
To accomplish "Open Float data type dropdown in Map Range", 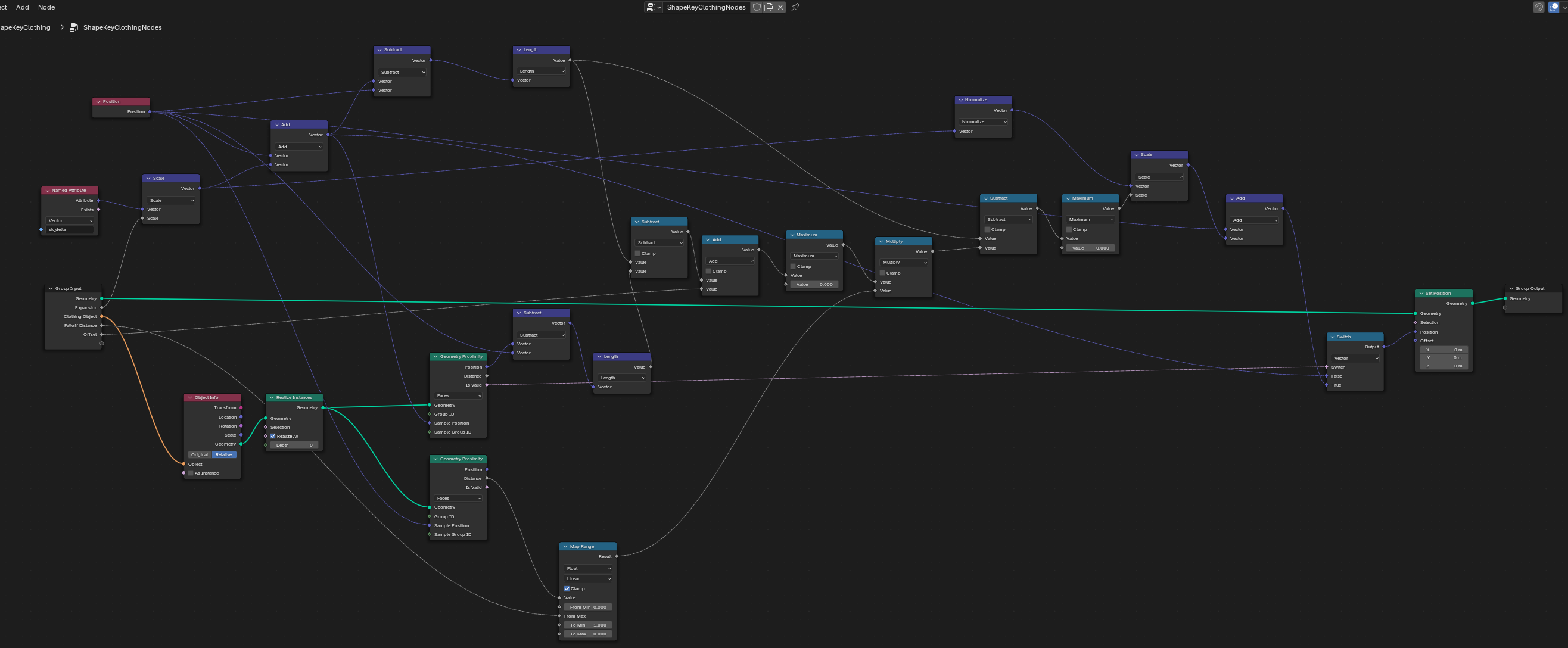I will pyautogui.click(x=588, y=568).
